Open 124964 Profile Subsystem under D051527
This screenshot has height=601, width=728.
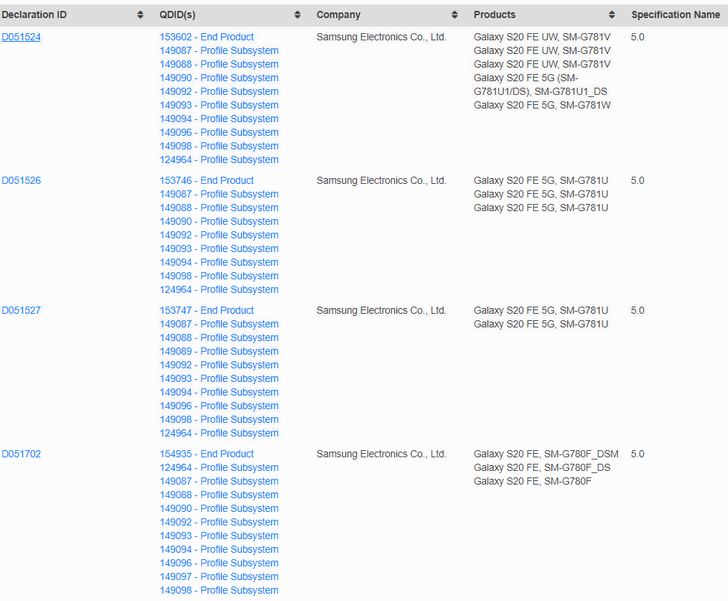coord(219,433)
